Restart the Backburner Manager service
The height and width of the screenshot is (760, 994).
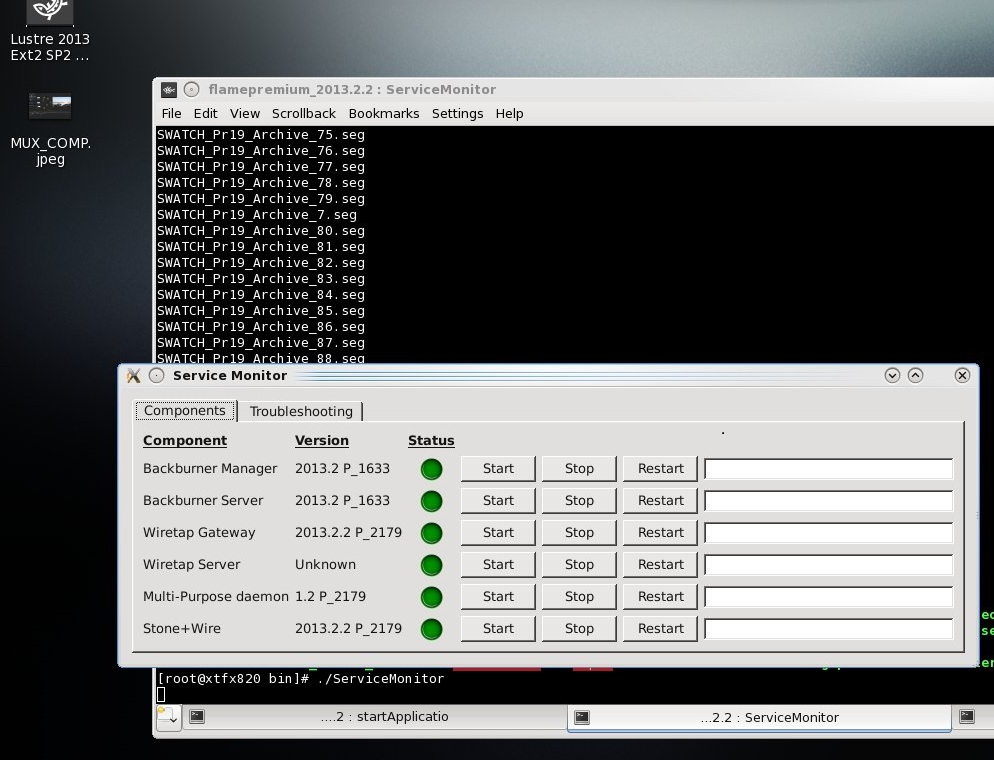660,469
